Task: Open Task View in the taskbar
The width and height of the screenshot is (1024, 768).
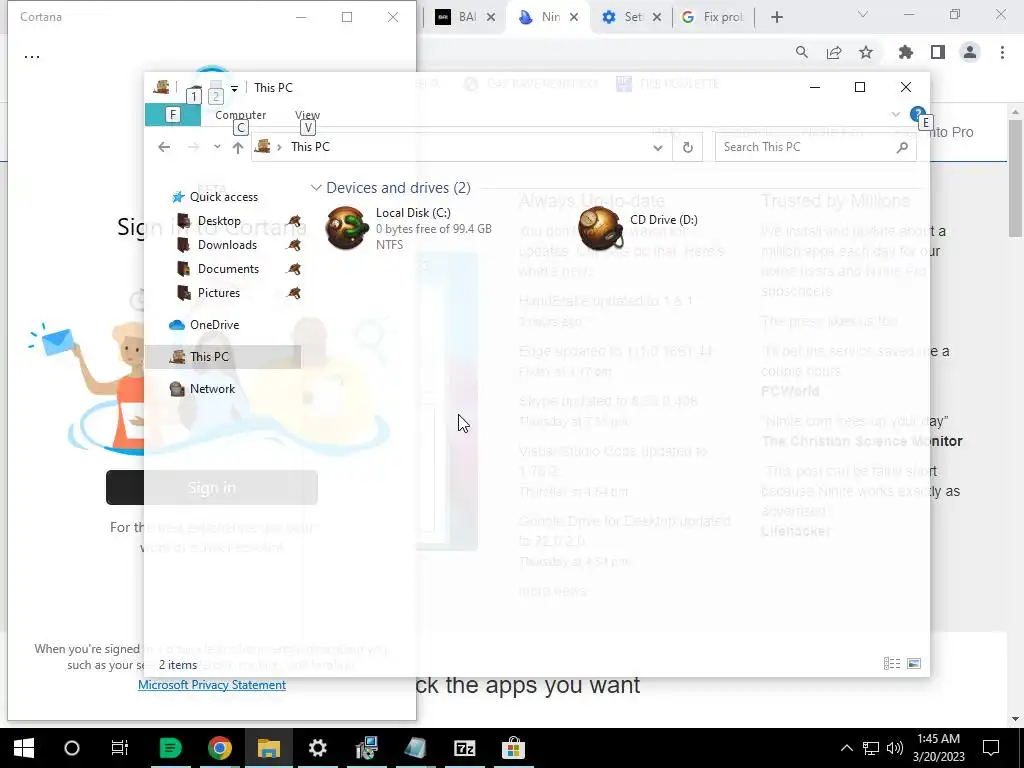Action: (120, 748)
